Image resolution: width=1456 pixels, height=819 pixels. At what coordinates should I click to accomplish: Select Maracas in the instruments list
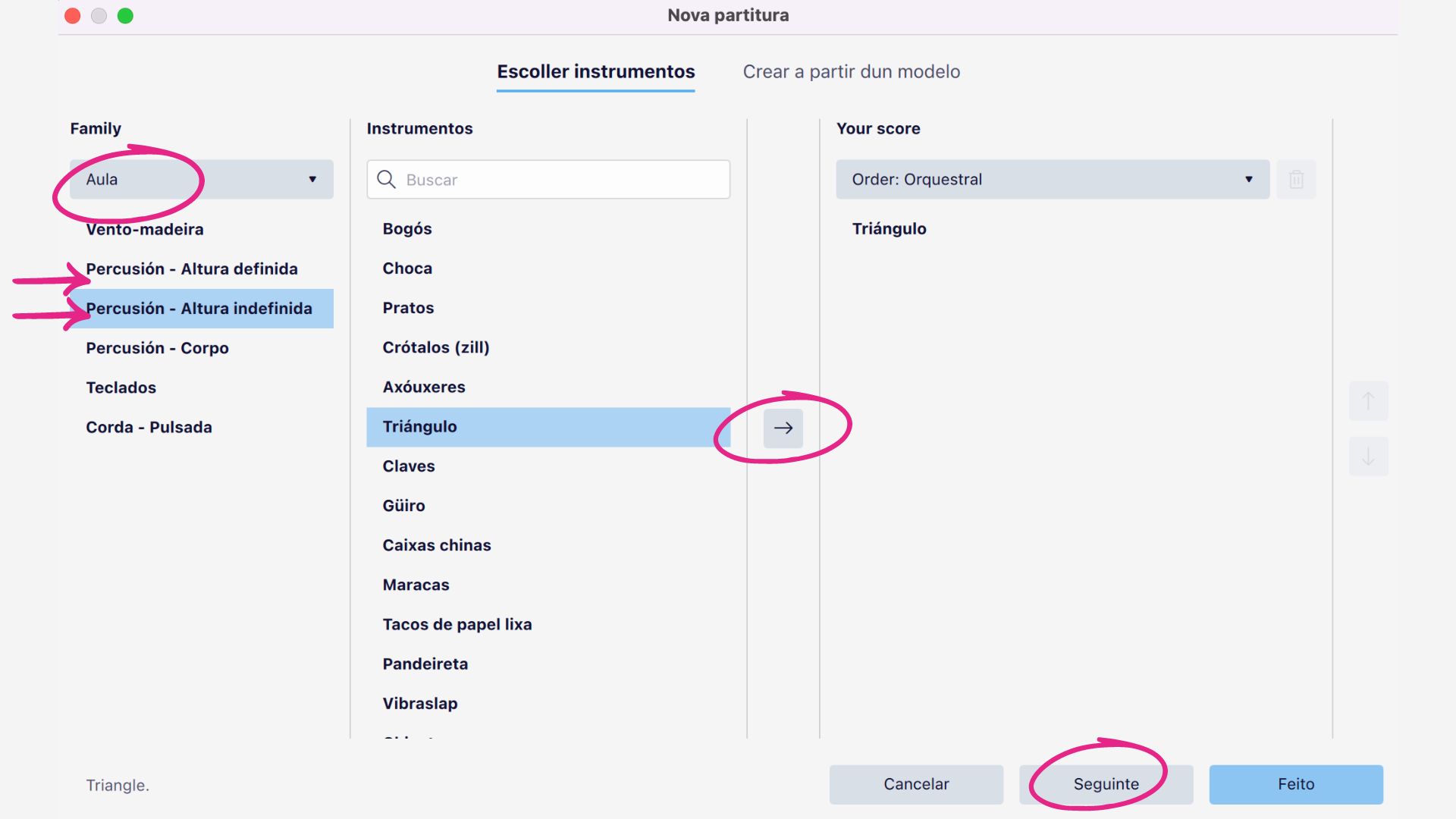(x=416, y=585)
